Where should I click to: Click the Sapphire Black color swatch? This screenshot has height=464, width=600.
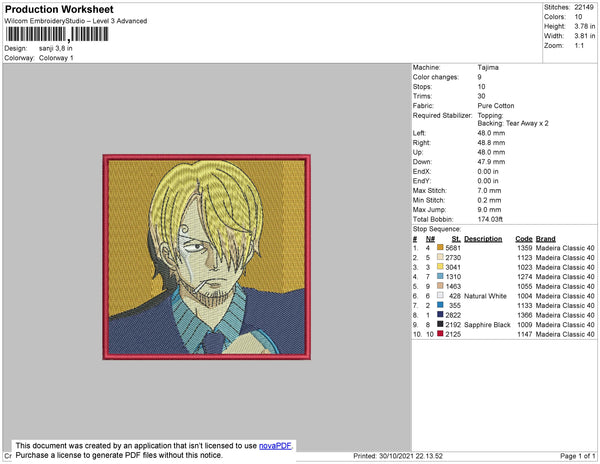click(440, 324)
